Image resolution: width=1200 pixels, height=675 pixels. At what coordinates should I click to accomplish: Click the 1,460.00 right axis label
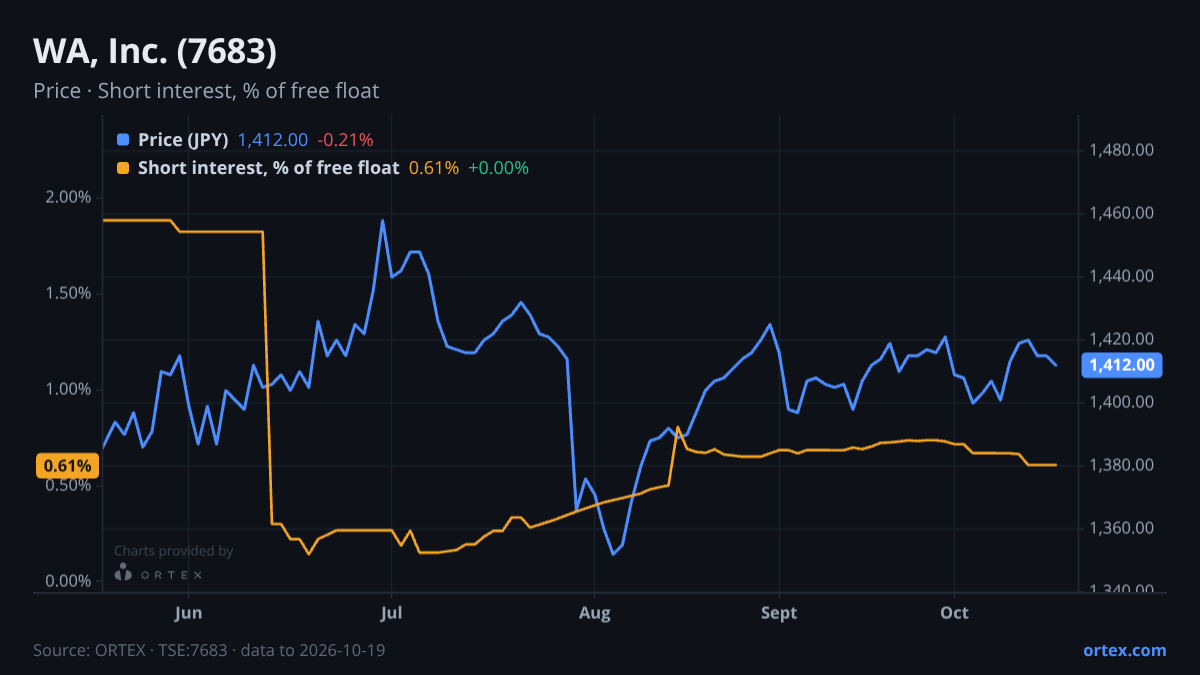click(1122, 213)
